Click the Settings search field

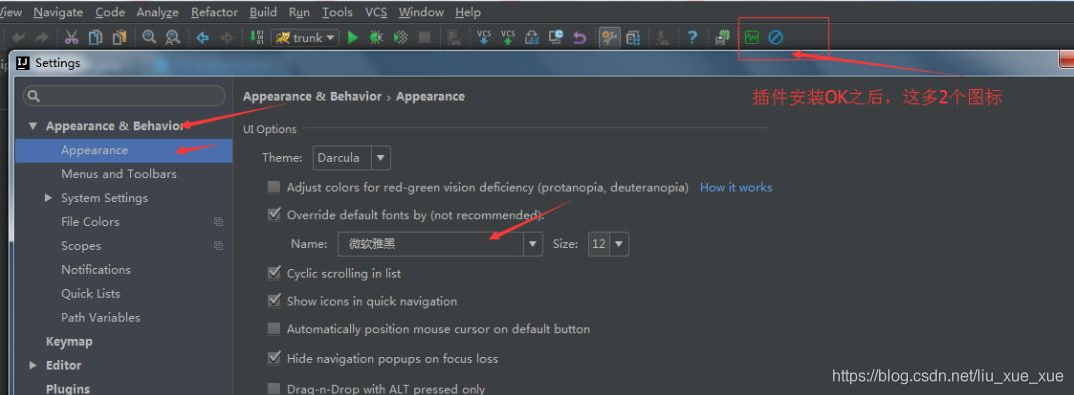pyautogui.click(x=124, y=96)
